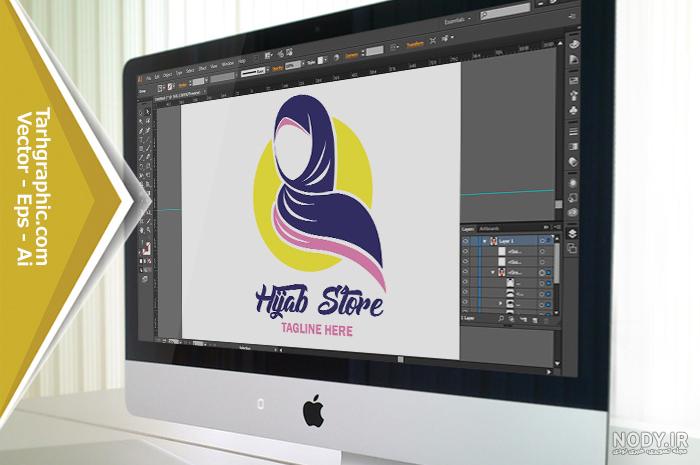700x465 pixels.
Task: Open the Artboards panel icon in dock
Action: point(572,248)
